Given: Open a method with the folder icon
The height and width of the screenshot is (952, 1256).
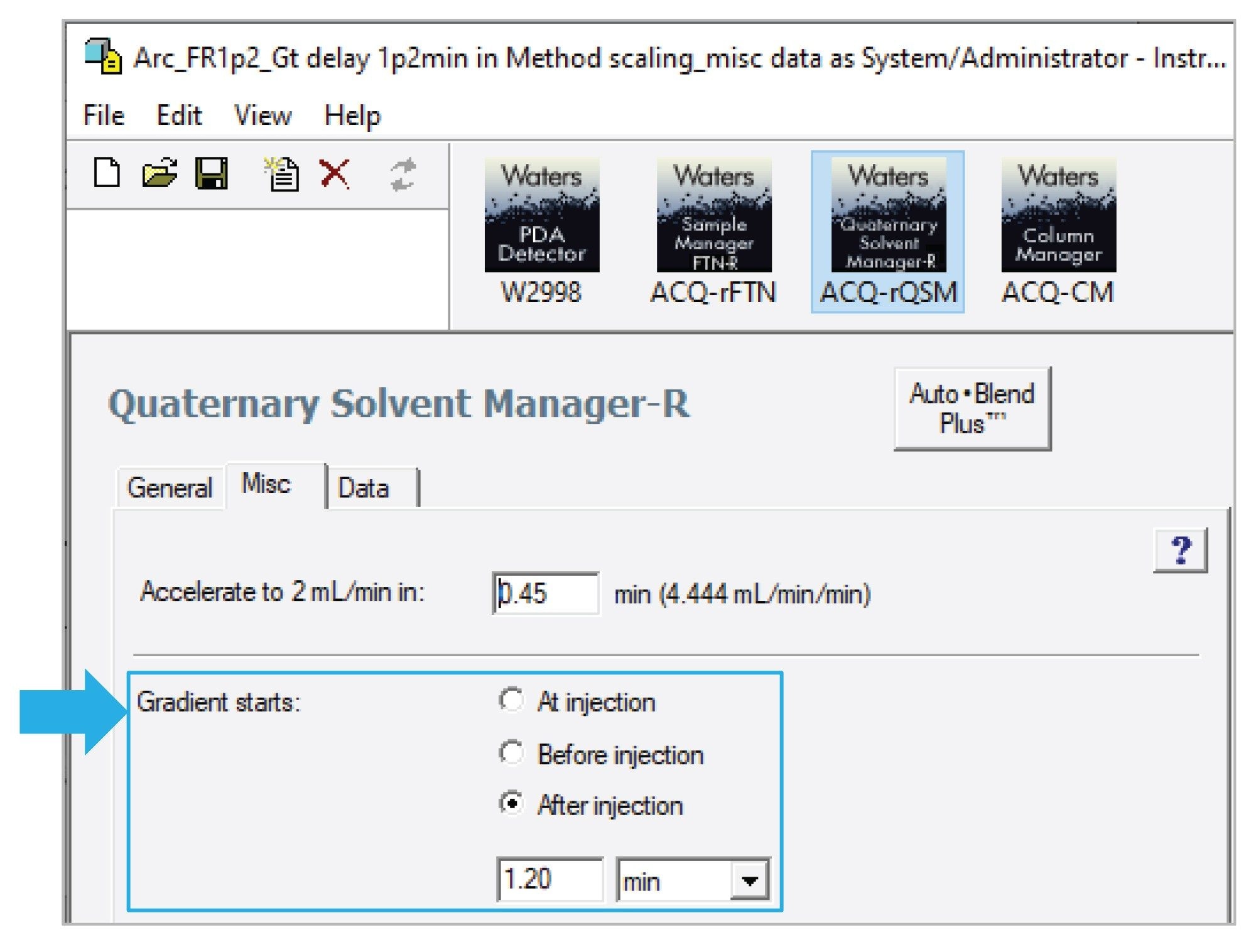Looking at the screenshot, I should point(160,173).
